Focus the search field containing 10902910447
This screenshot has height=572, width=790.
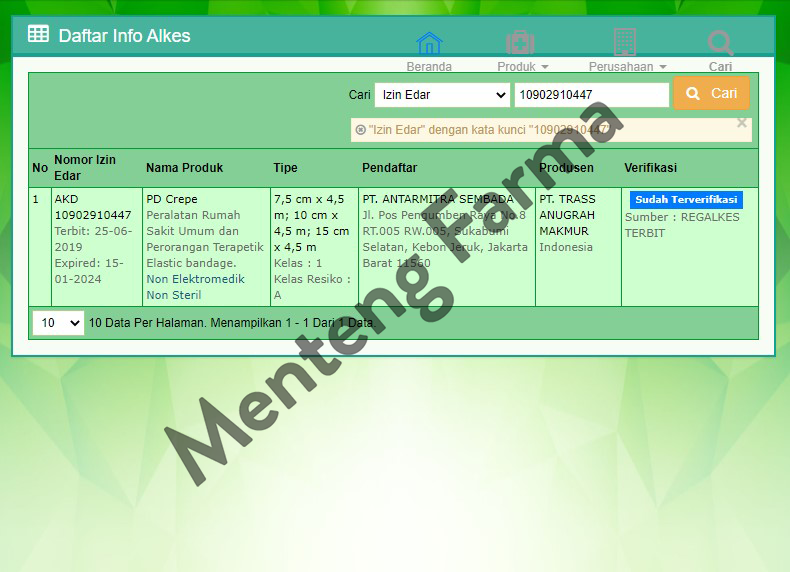591,95
